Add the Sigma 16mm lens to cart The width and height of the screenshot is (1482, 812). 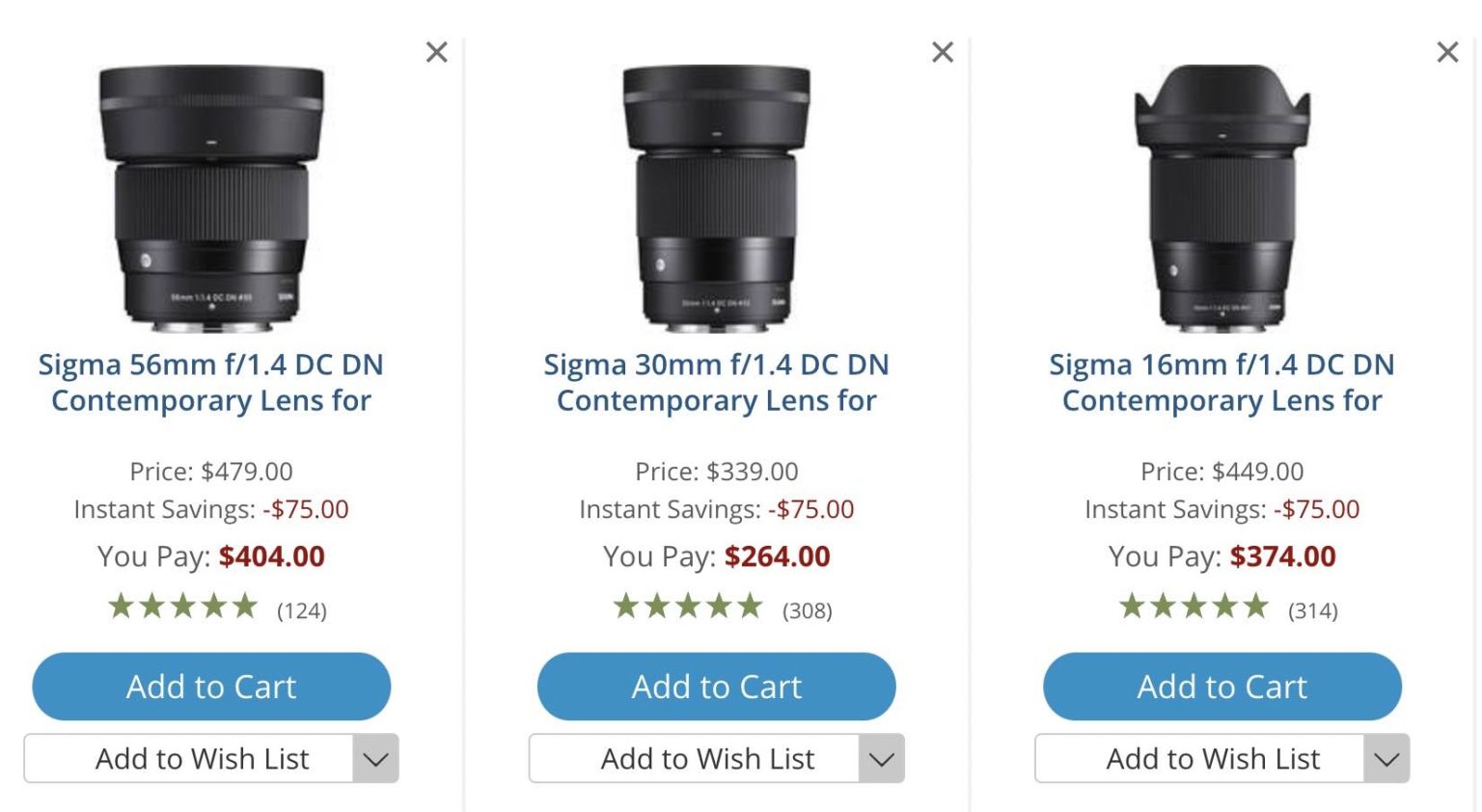coord(1221,687)
